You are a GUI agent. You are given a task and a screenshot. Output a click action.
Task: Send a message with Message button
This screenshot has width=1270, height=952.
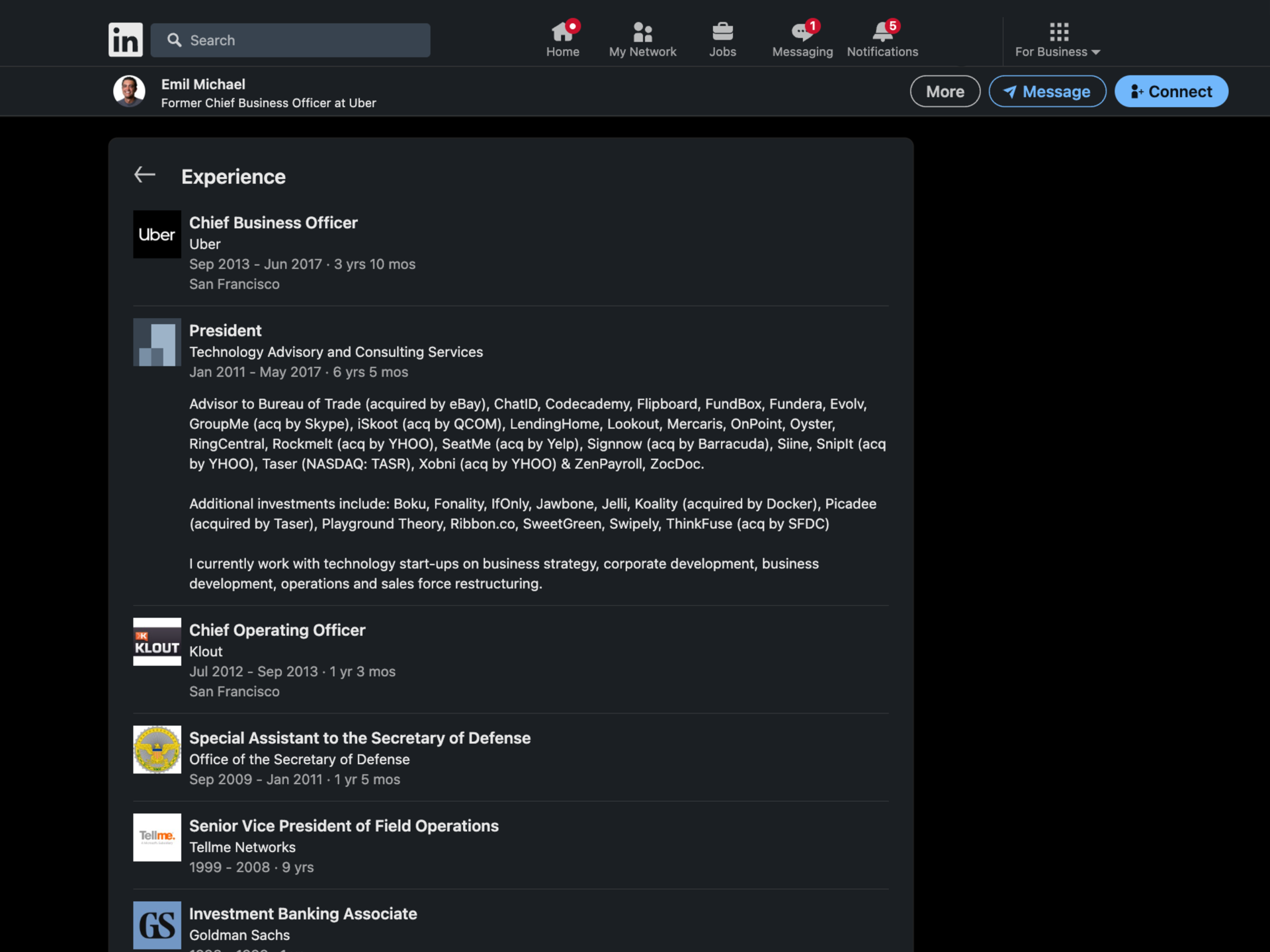[x=1047, y=91]
